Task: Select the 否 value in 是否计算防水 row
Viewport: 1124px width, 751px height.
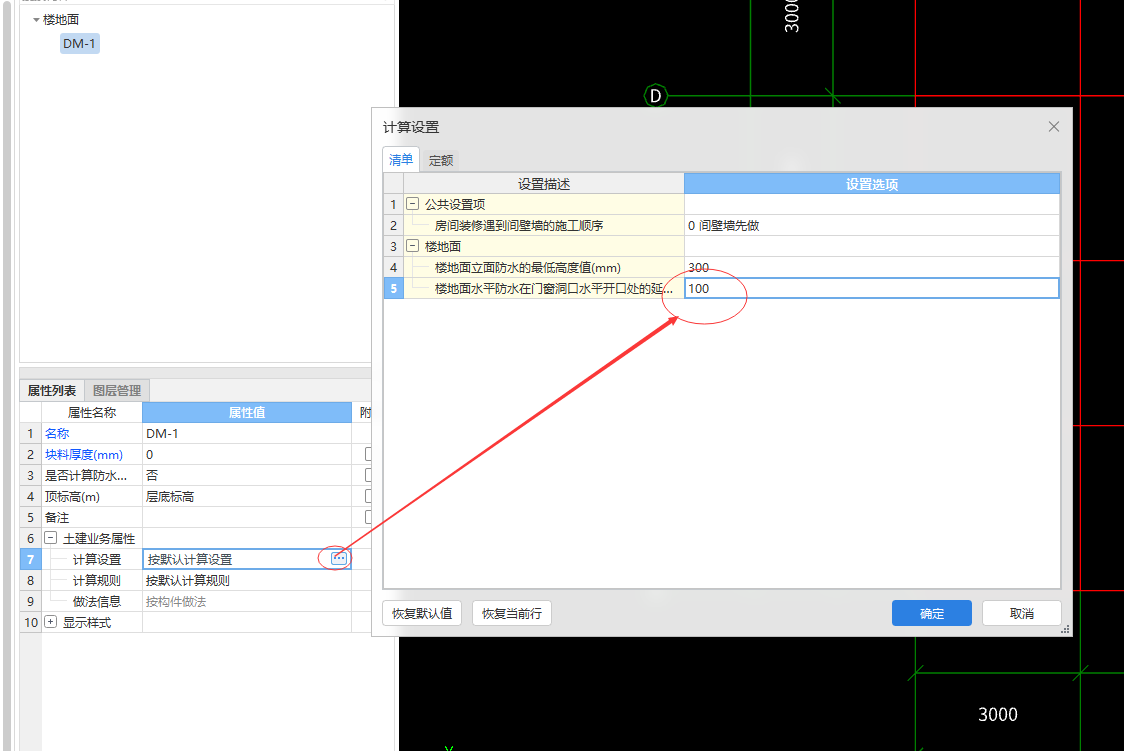Action: (247, 475)
